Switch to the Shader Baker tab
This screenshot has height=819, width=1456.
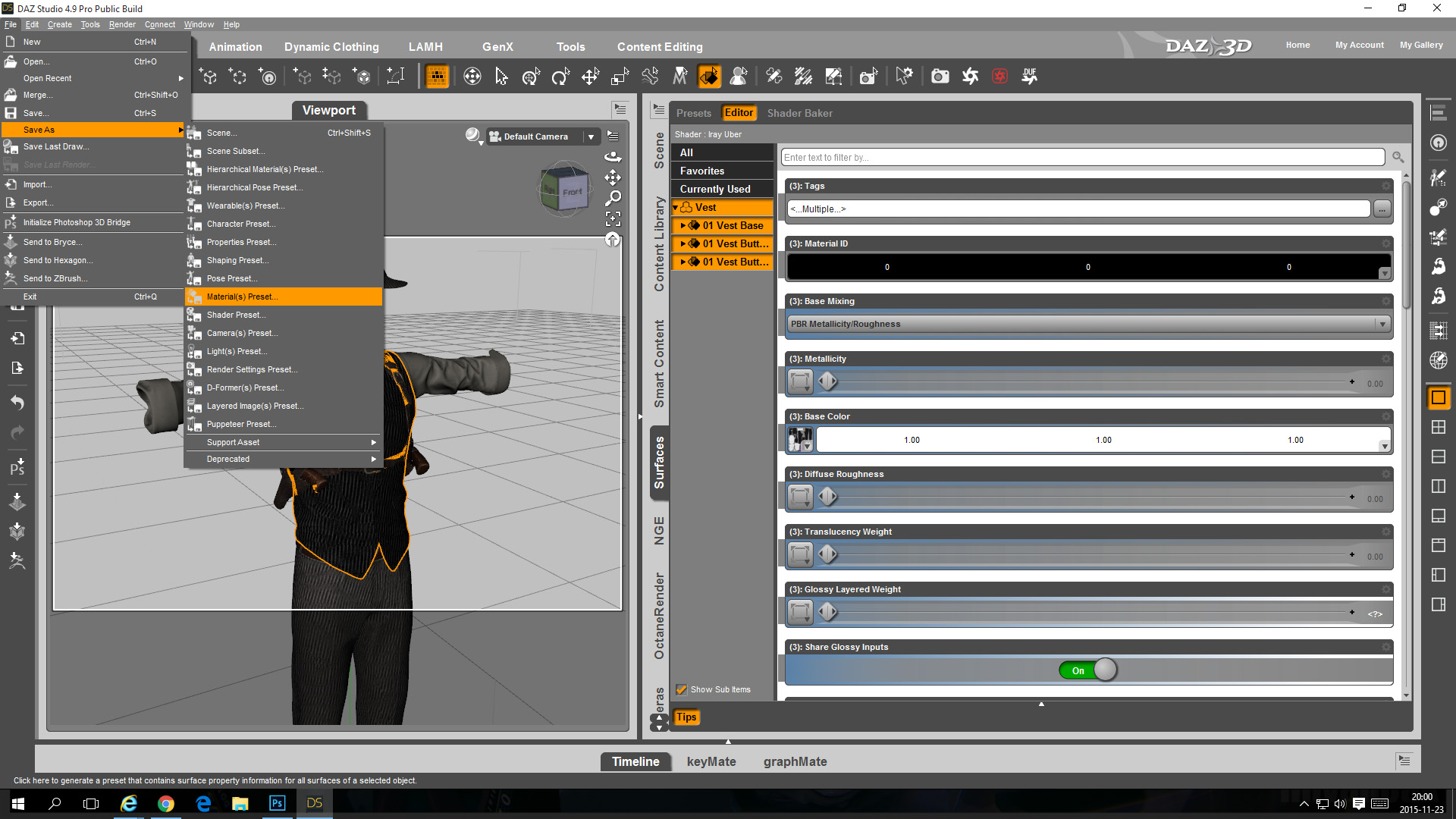coord(799,113)
